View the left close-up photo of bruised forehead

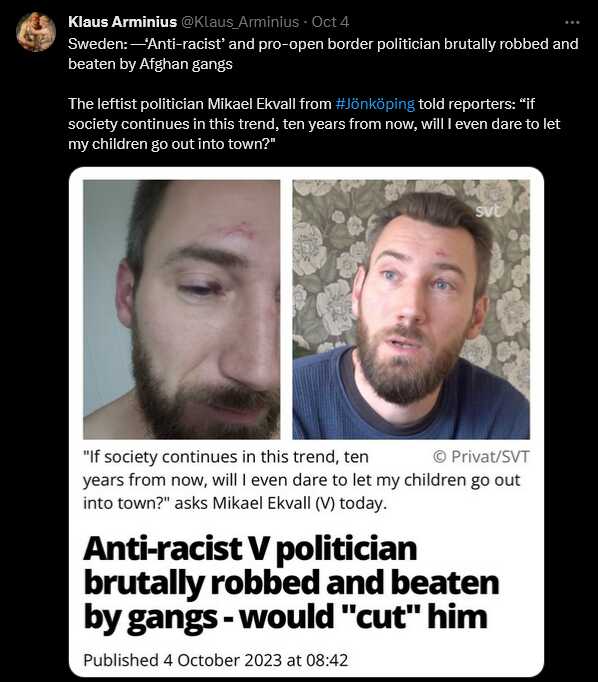(182, 309)
